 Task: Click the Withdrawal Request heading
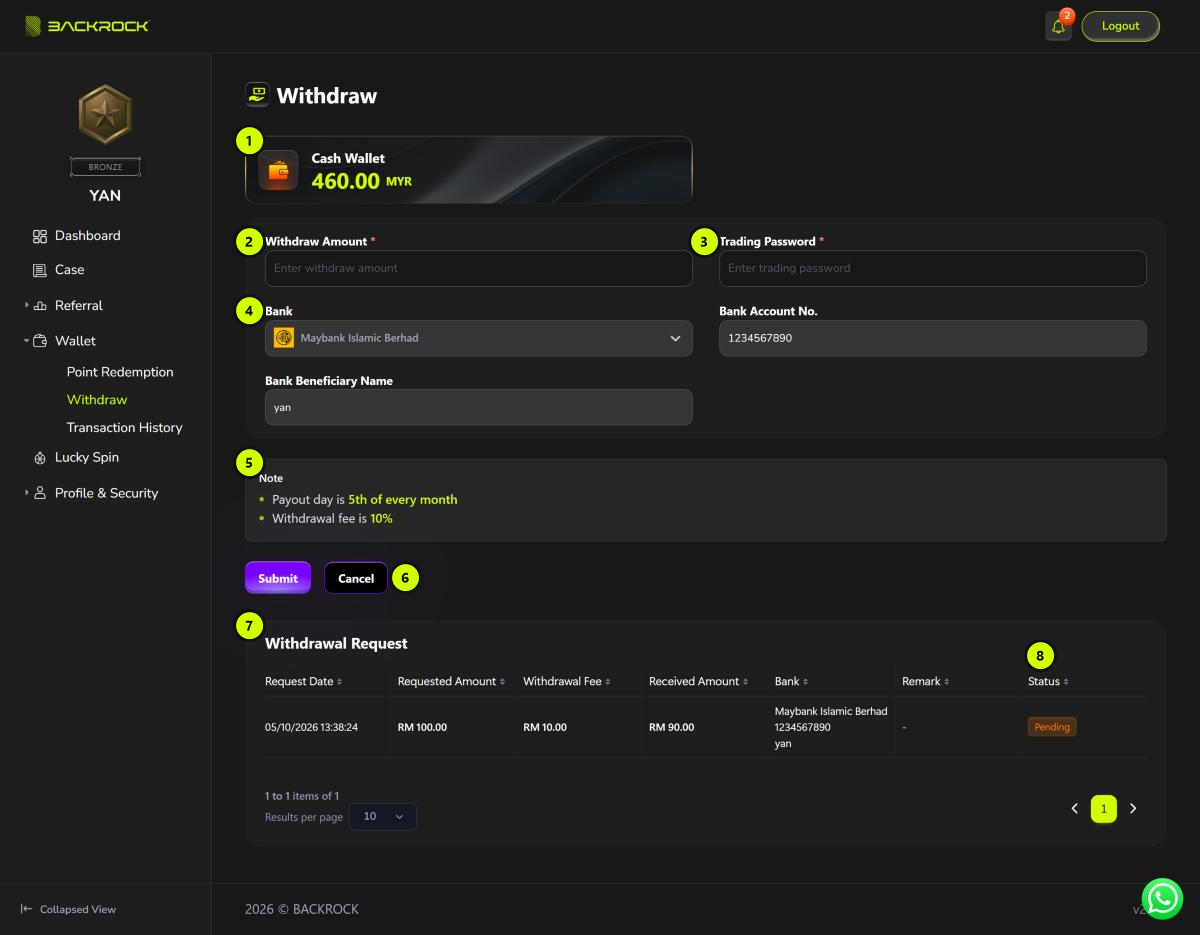(336, 643)
